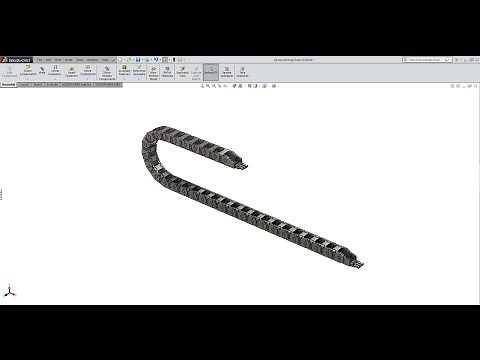Click Update Speedpak tool
This screenshot has width=480, height=360.
pyautogui.click(x=227, y=72)
